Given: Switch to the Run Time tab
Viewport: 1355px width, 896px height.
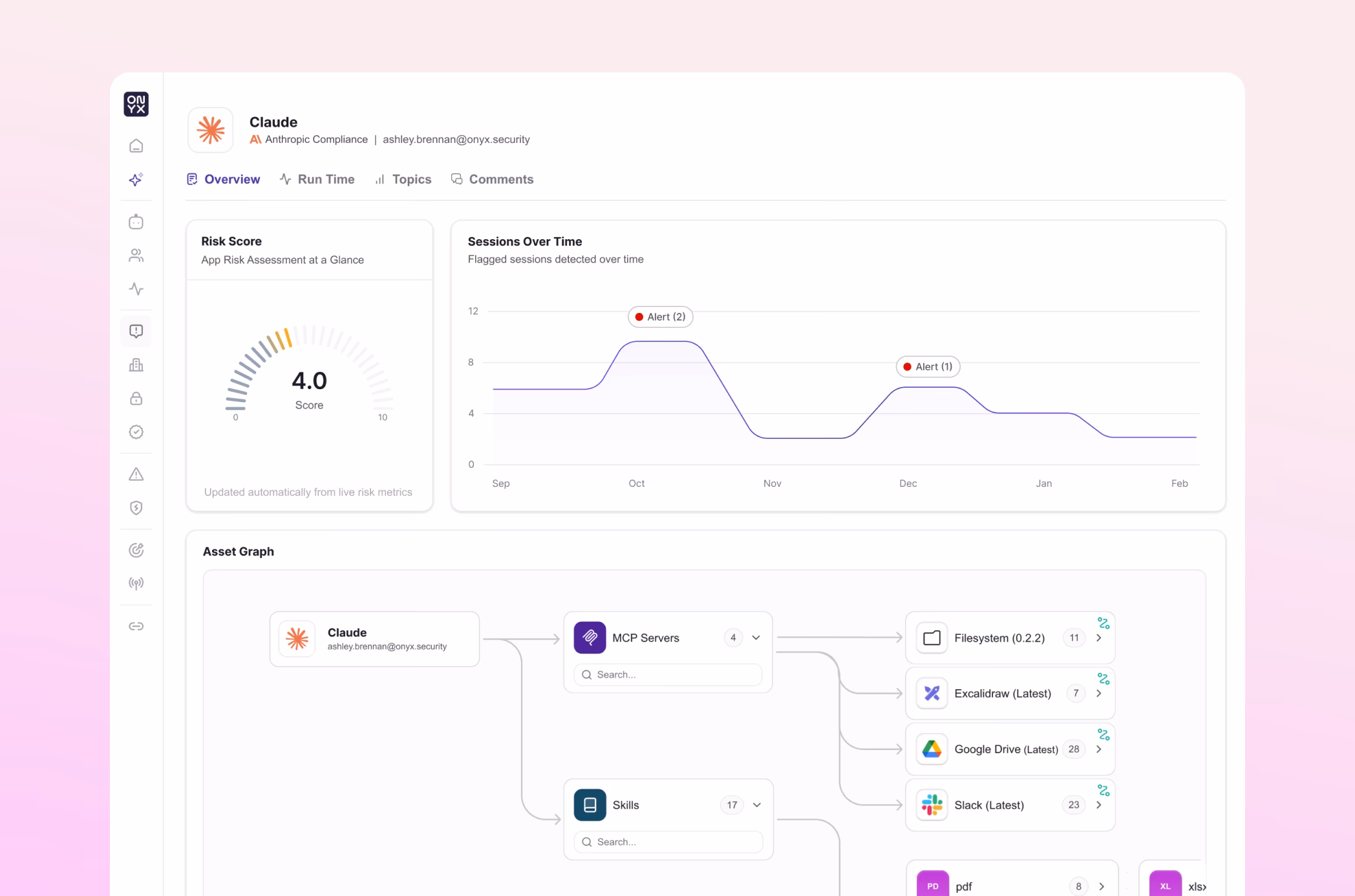Looking at the screenshot, I should point(317,179).
